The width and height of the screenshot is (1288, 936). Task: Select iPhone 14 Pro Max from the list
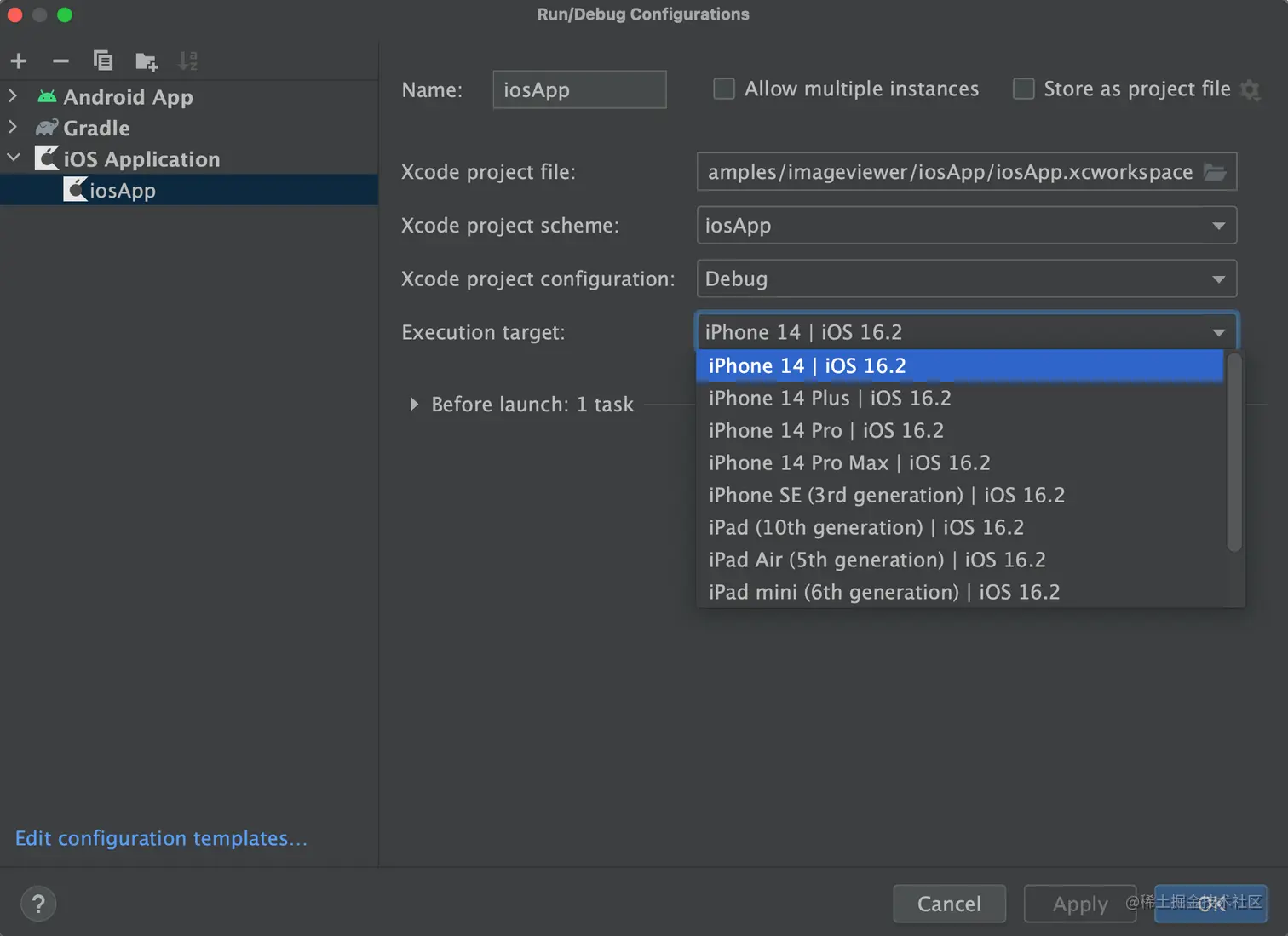(x=849, y=463)
